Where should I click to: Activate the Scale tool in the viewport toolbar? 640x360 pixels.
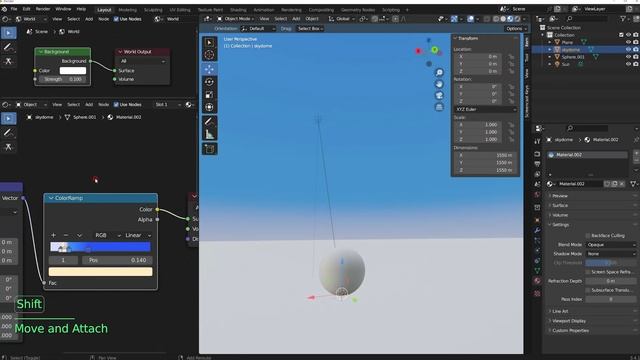click(209, 95)
